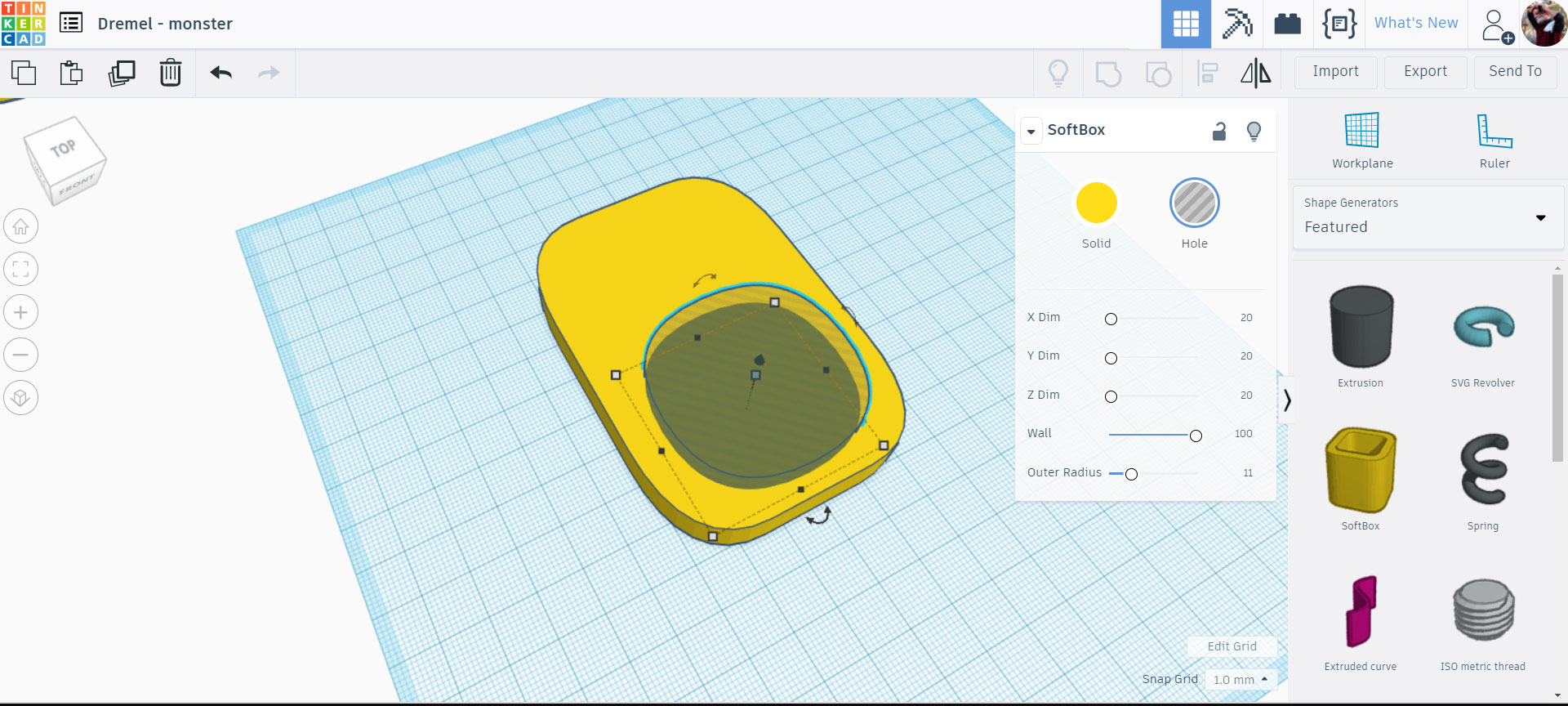Open the Align tool
1568x706 pixels.
tap(1208, 74)
